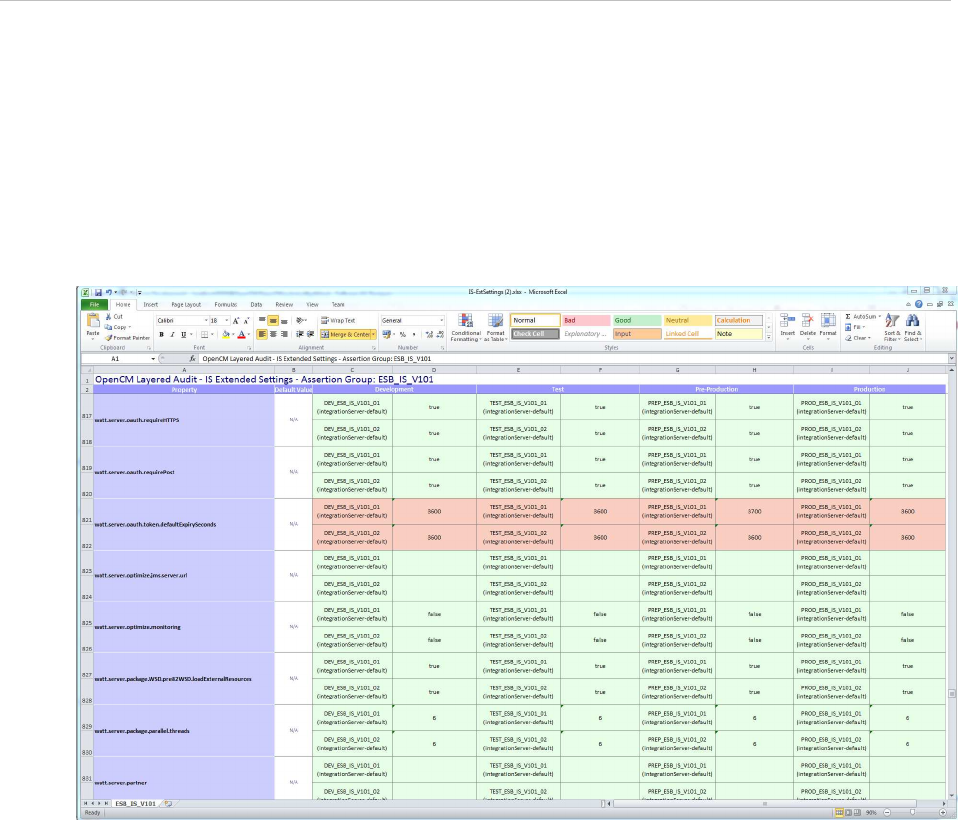The height and width of the screenshot is (820, 958).
Task: Select the cell watt.server.partner
Action: point(184,778)
